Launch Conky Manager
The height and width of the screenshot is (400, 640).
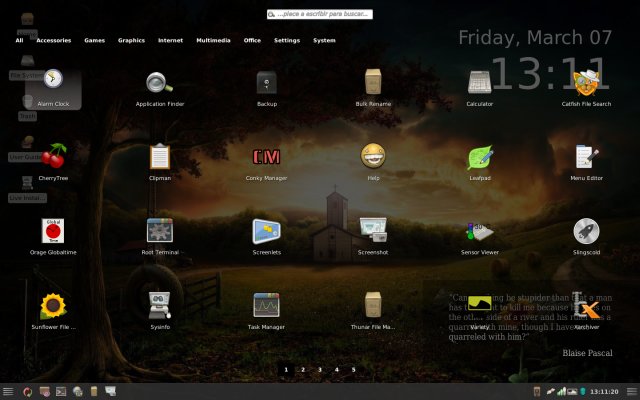(267, 162)
